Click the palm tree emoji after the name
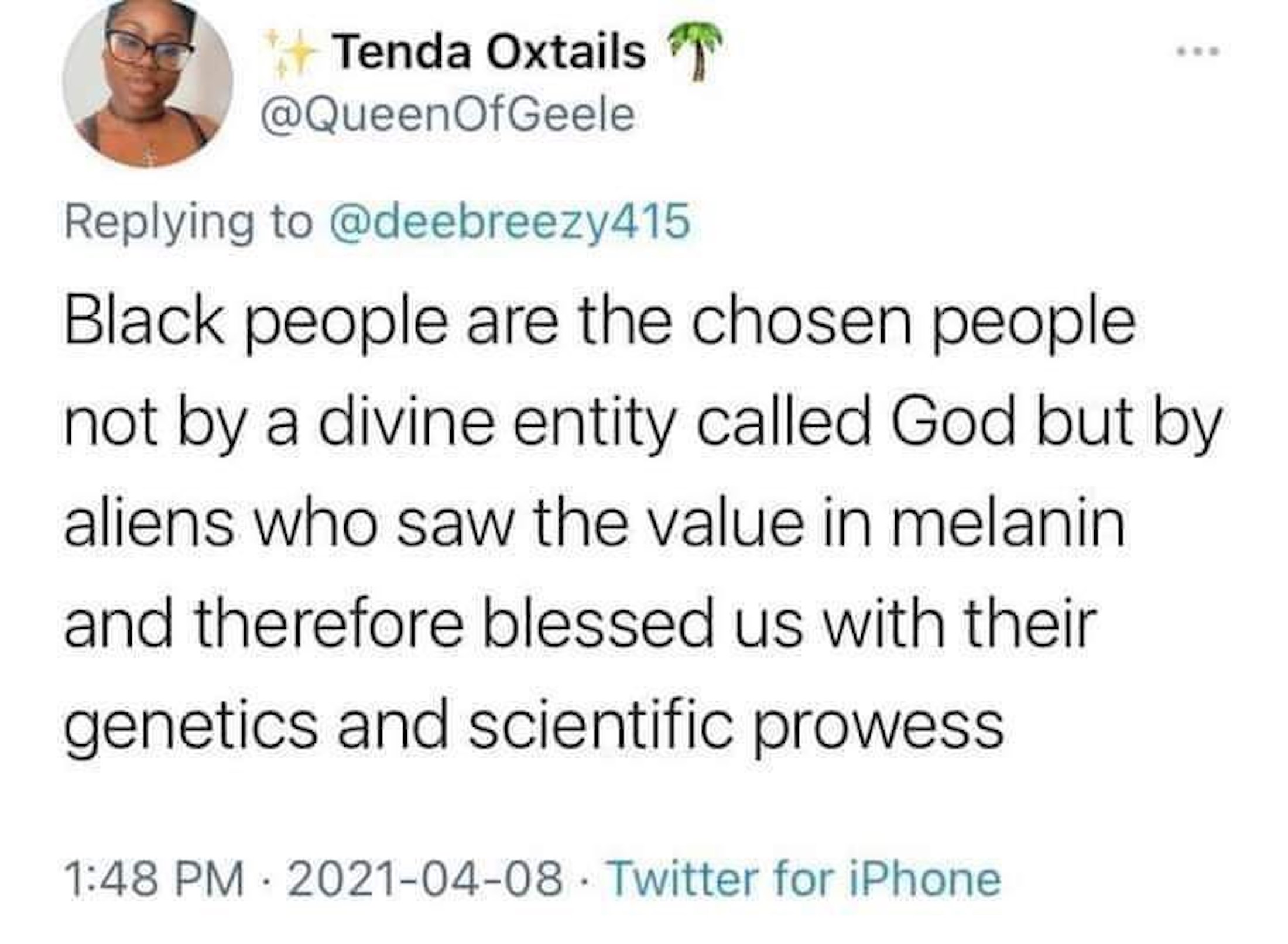The image size is (1288, 944). 696,52
